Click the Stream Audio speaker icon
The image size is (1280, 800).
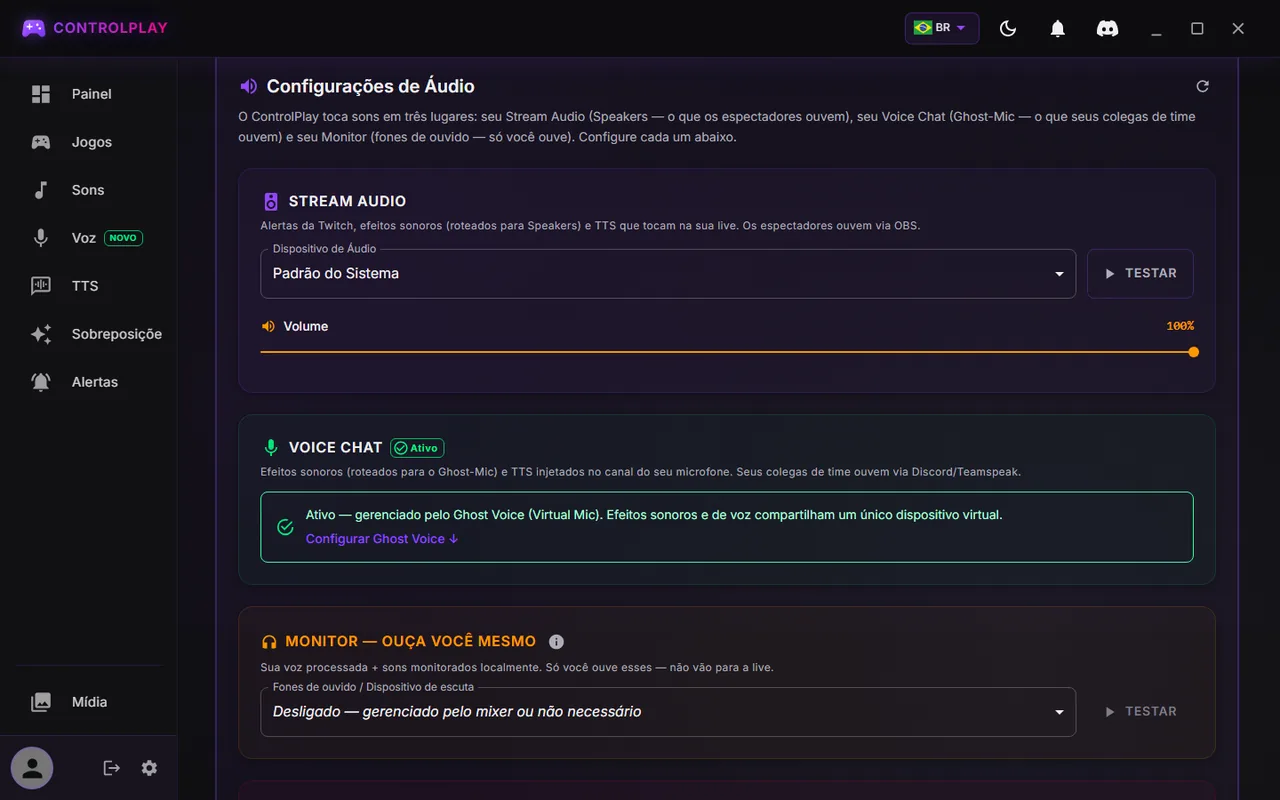click(271, 201)
